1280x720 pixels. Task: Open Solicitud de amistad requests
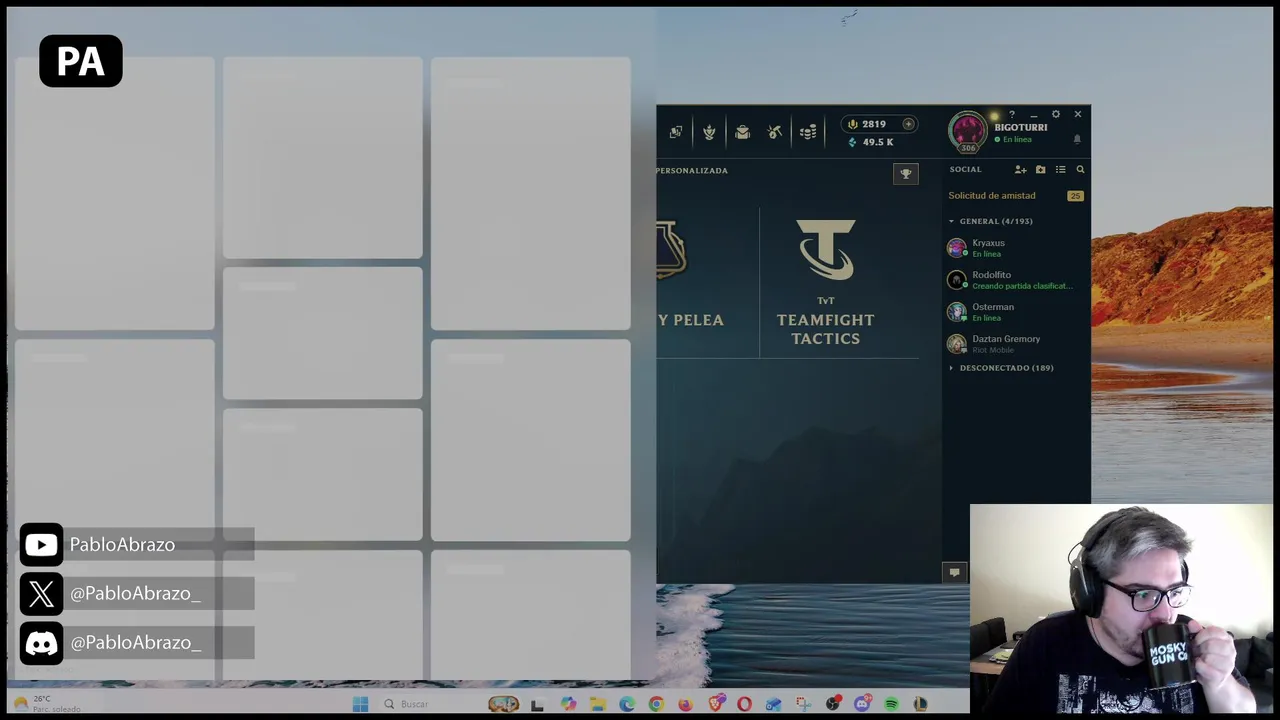992,196
